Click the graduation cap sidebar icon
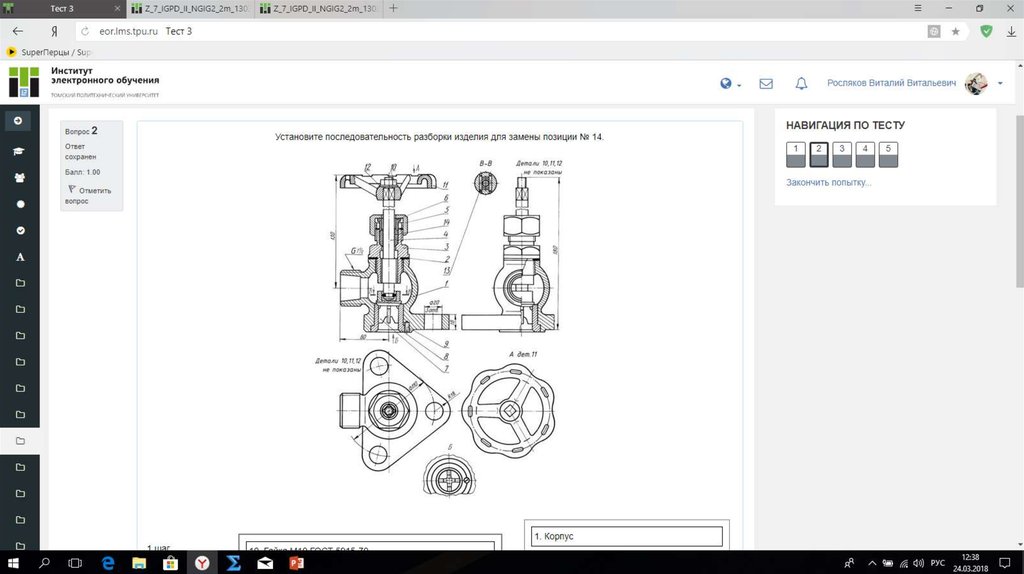The image size is (1024, 574). click(x=19, y=151)
